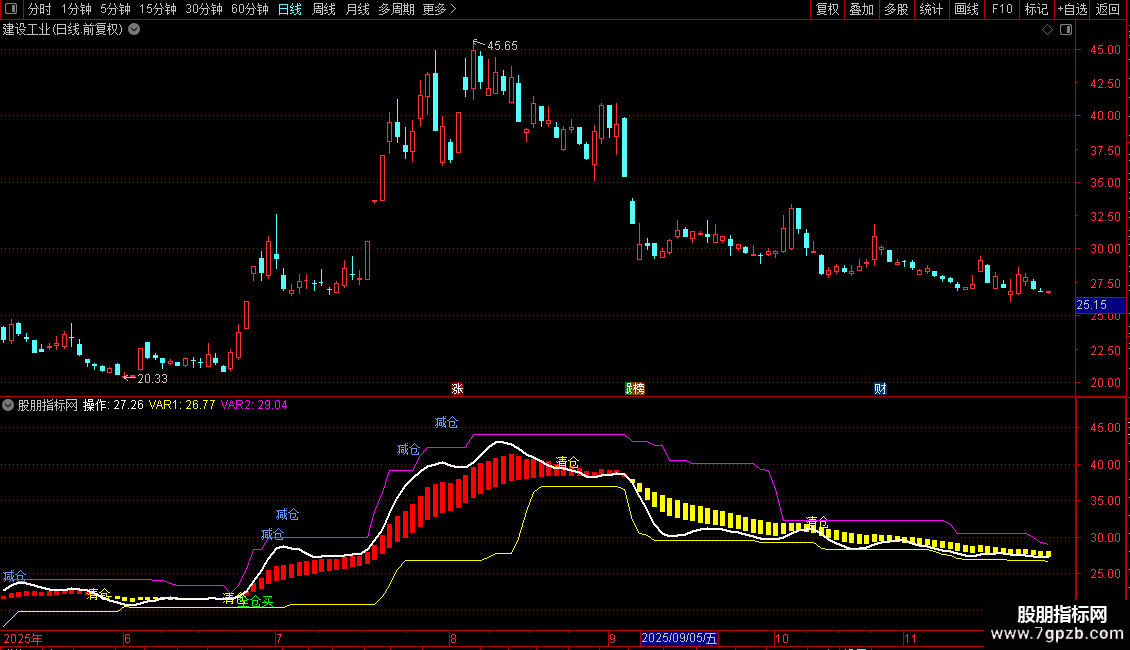Switch to the 1分钟 period
Screen dimensions: 1130x650
point(76,9)
